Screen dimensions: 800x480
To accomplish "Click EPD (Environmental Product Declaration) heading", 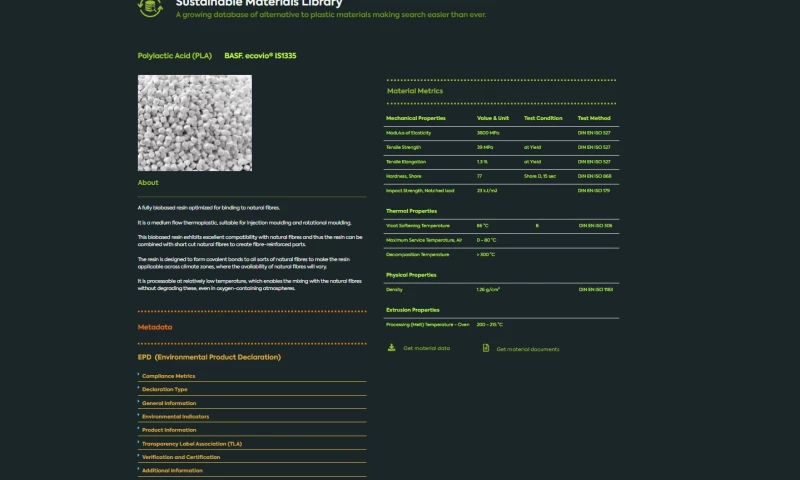I will click(x=209, y=357).
